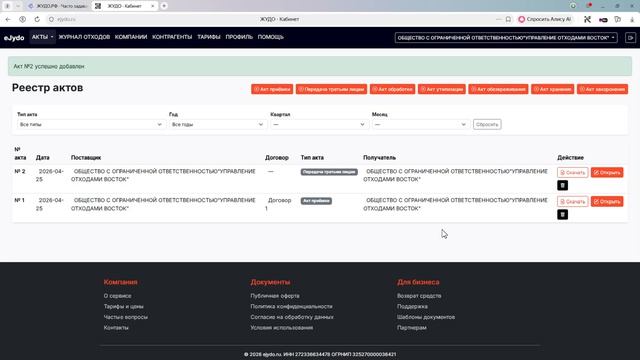Open the КОНТРАГЕНТЫ menu item
The height and width of the screenshot is (360, 640).
[172, 37]
